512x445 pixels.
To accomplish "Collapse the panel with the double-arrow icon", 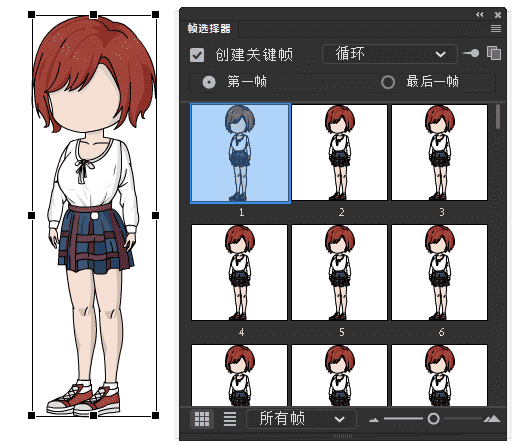I will [479, 15].
